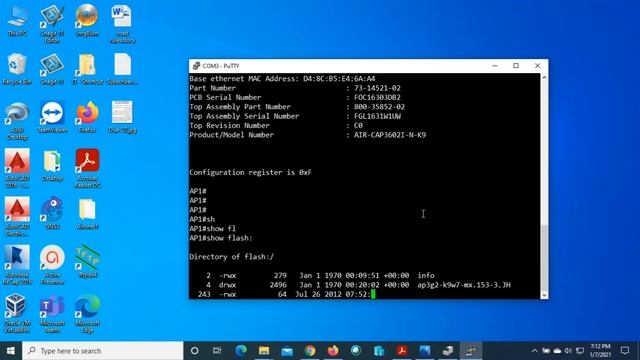Viewport: 640px width, 360px height.
Task: Open the network tray icon
Action: [x=580, y=351]
